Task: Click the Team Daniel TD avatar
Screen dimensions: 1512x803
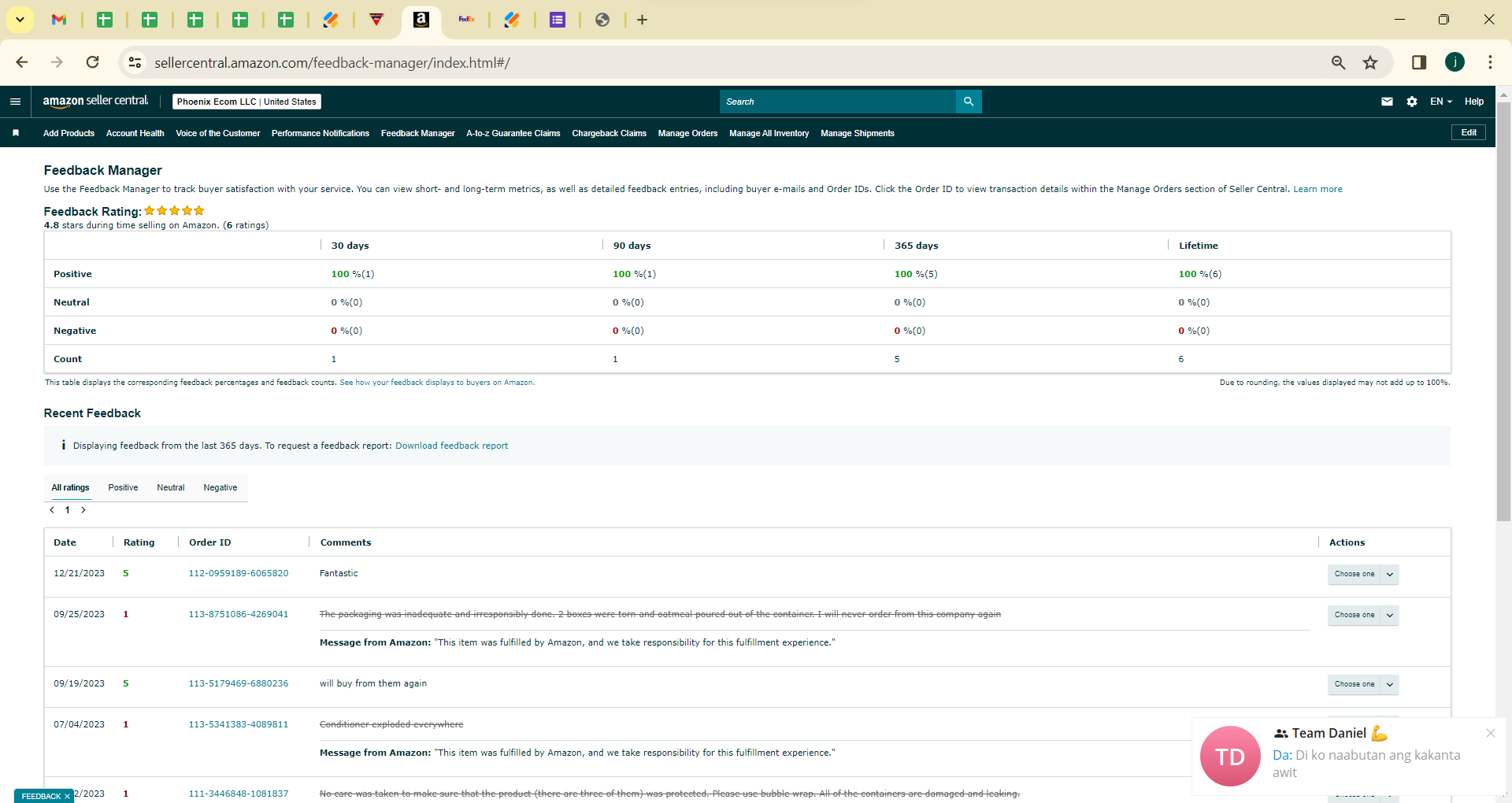Action: pyautogui.click(x=1230, y=756)
